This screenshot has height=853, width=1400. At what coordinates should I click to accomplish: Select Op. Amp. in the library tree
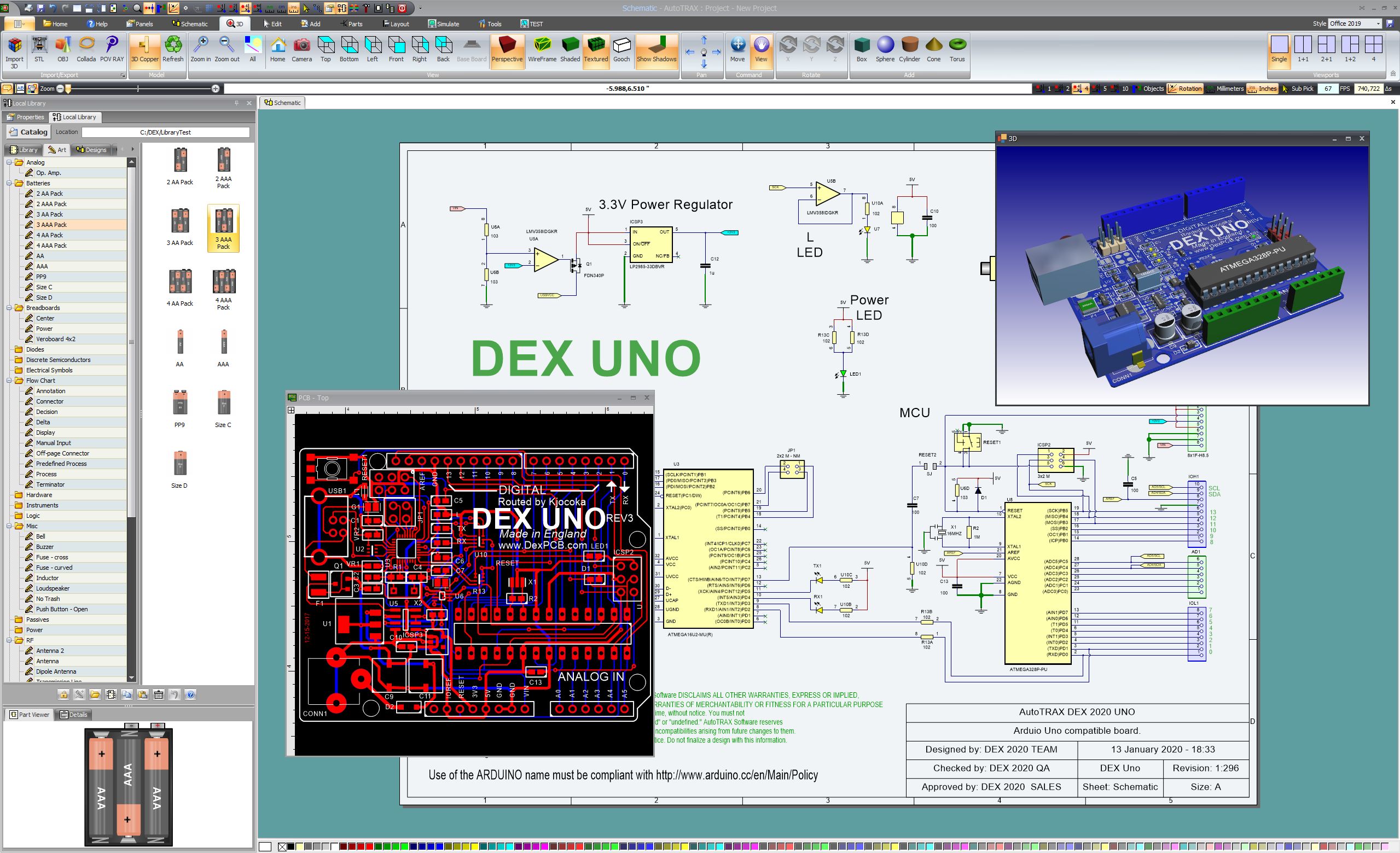click(48, 173)
